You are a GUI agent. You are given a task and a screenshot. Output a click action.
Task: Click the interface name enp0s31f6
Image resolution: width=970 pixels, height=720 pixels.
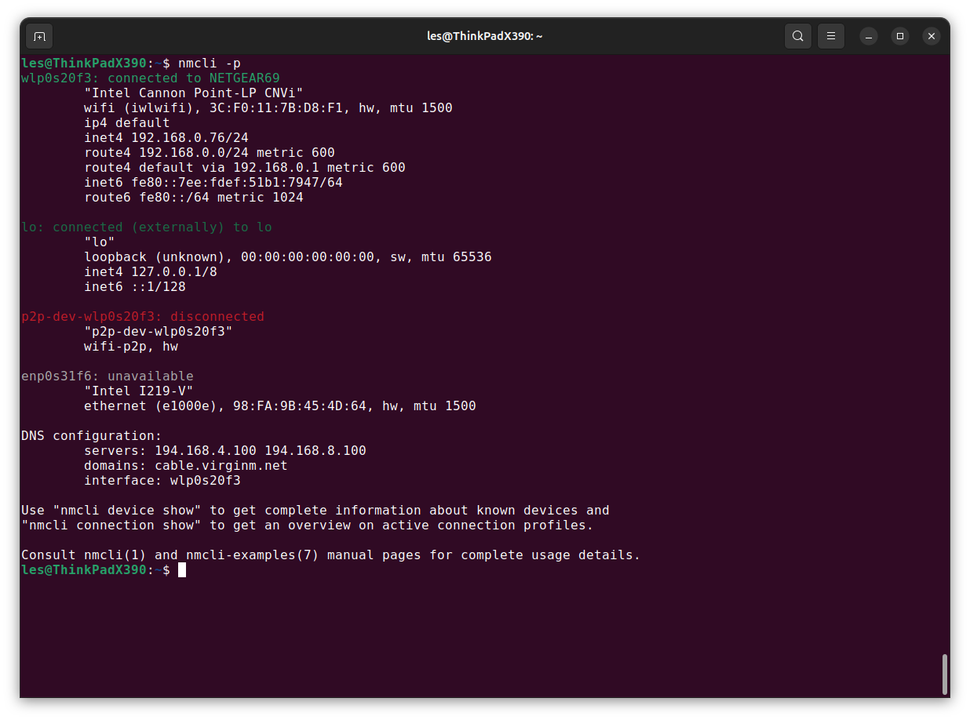(55, 376)
